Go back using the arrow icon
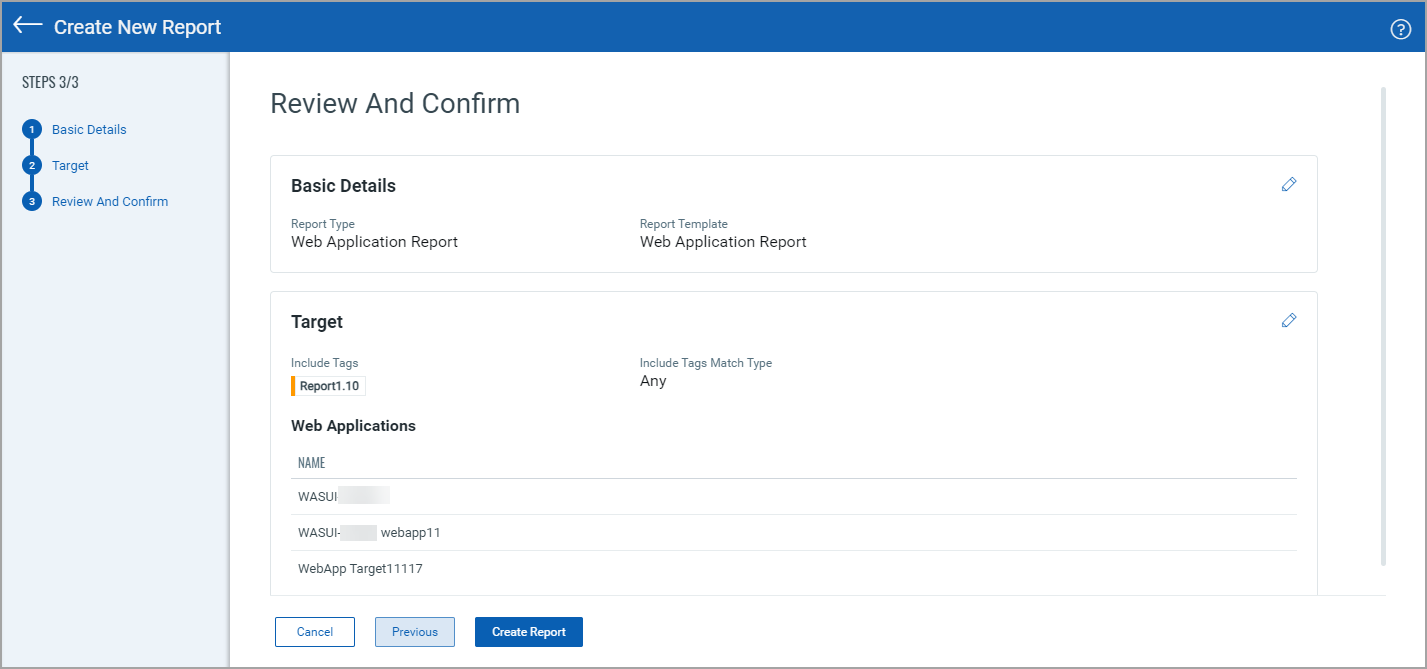The width and height of the screenshot is (1427, 669). point(27,26)
